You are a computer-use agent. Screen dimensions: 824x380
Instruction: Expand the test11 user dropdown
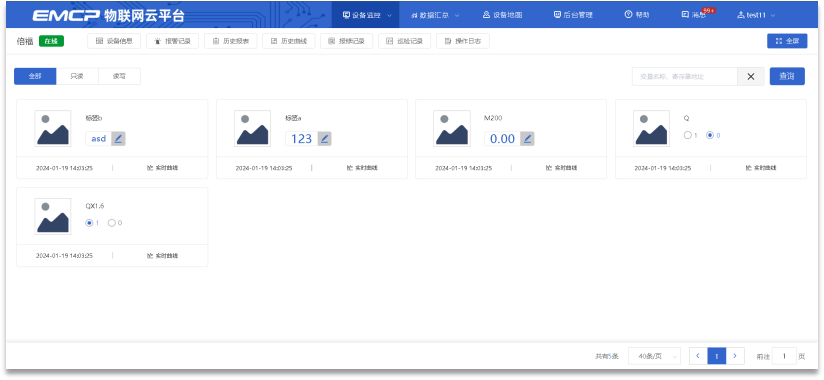757,15
